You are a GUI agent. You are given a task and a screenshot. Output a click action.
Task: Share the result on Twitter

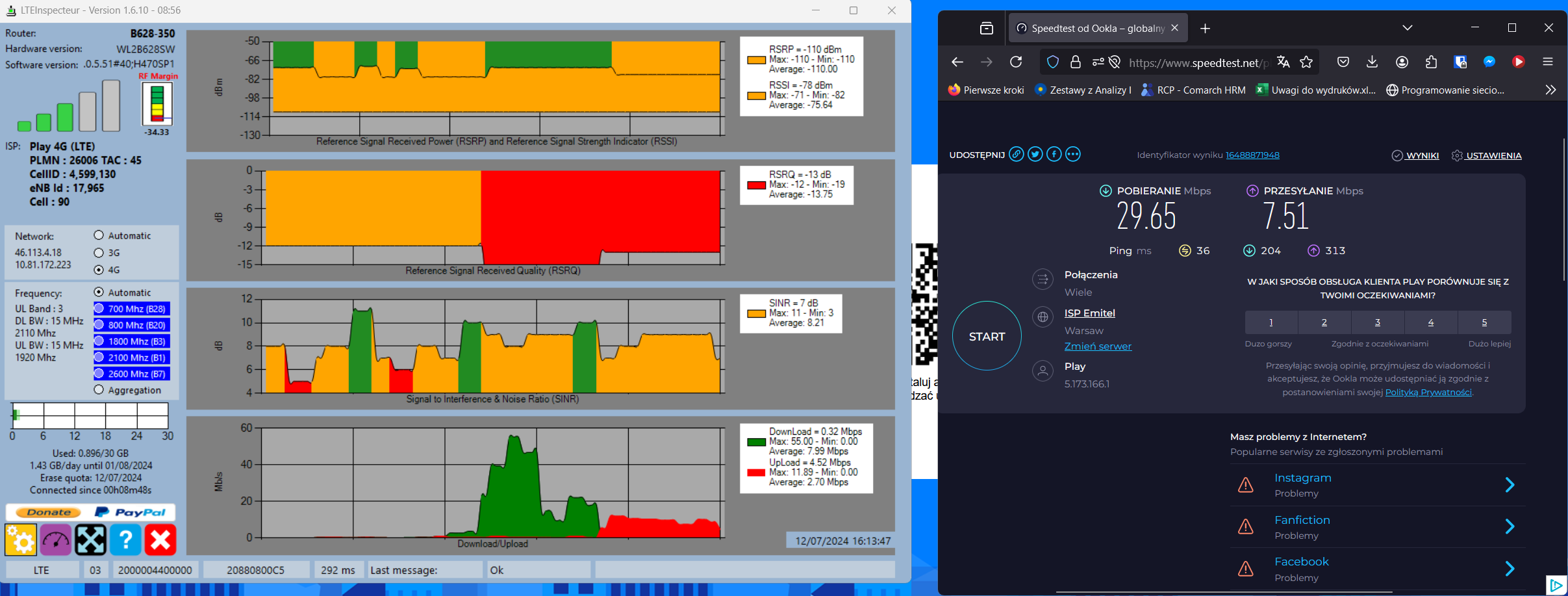coord(1035,154)
